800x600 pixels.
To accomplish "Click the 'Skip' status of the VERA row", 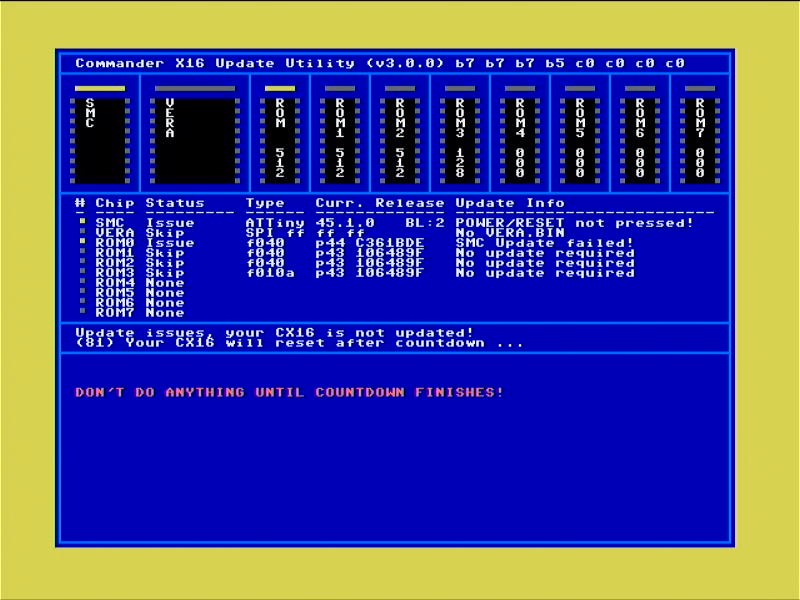I will click(x=165, y=233).
